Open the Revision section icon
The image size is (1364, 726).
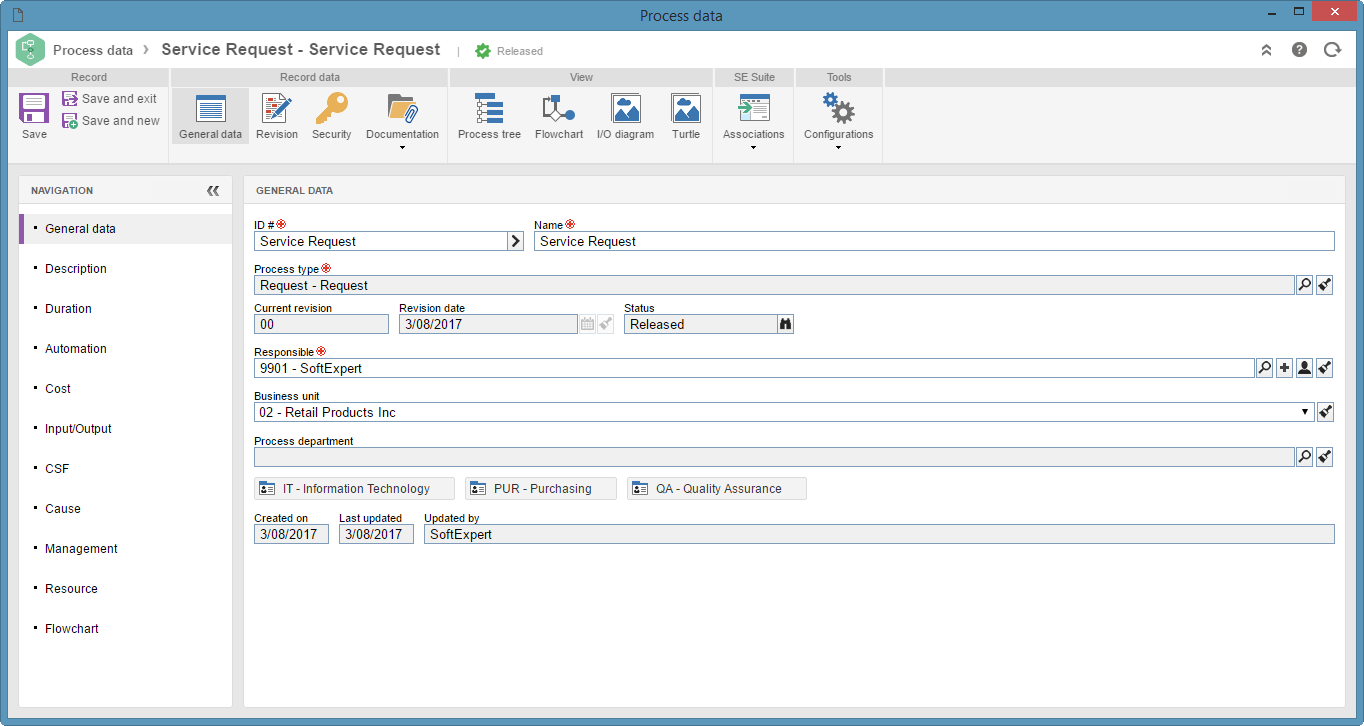click(277, 108)
